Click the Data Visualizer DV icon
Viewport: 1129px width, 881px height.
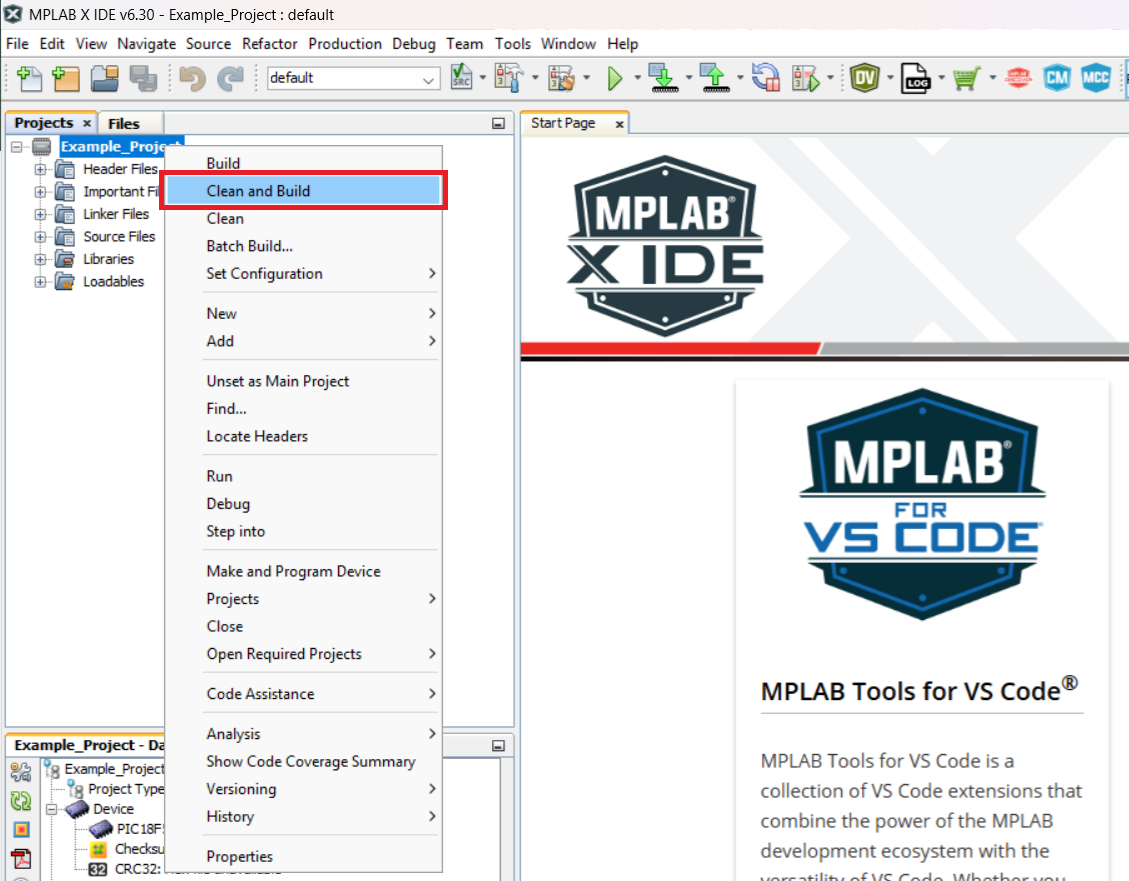[864, 78]
